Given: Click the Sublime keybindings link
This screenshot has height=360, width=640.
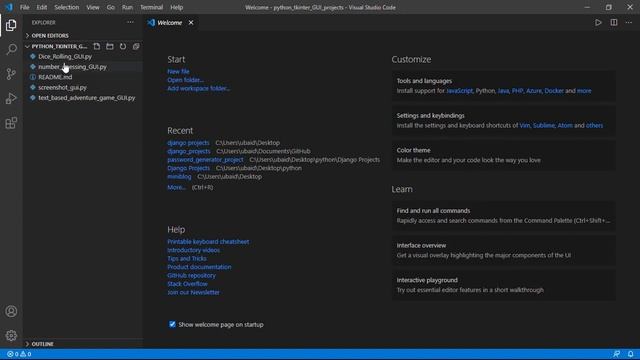Looking at the screenshot, I should (544, 125).
